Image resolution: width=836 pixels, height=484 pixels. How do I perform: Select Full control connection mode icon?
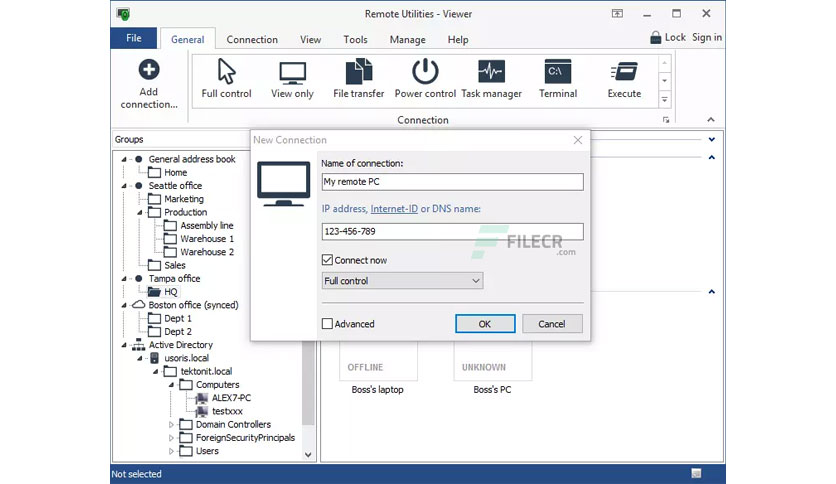click(226, 71)
